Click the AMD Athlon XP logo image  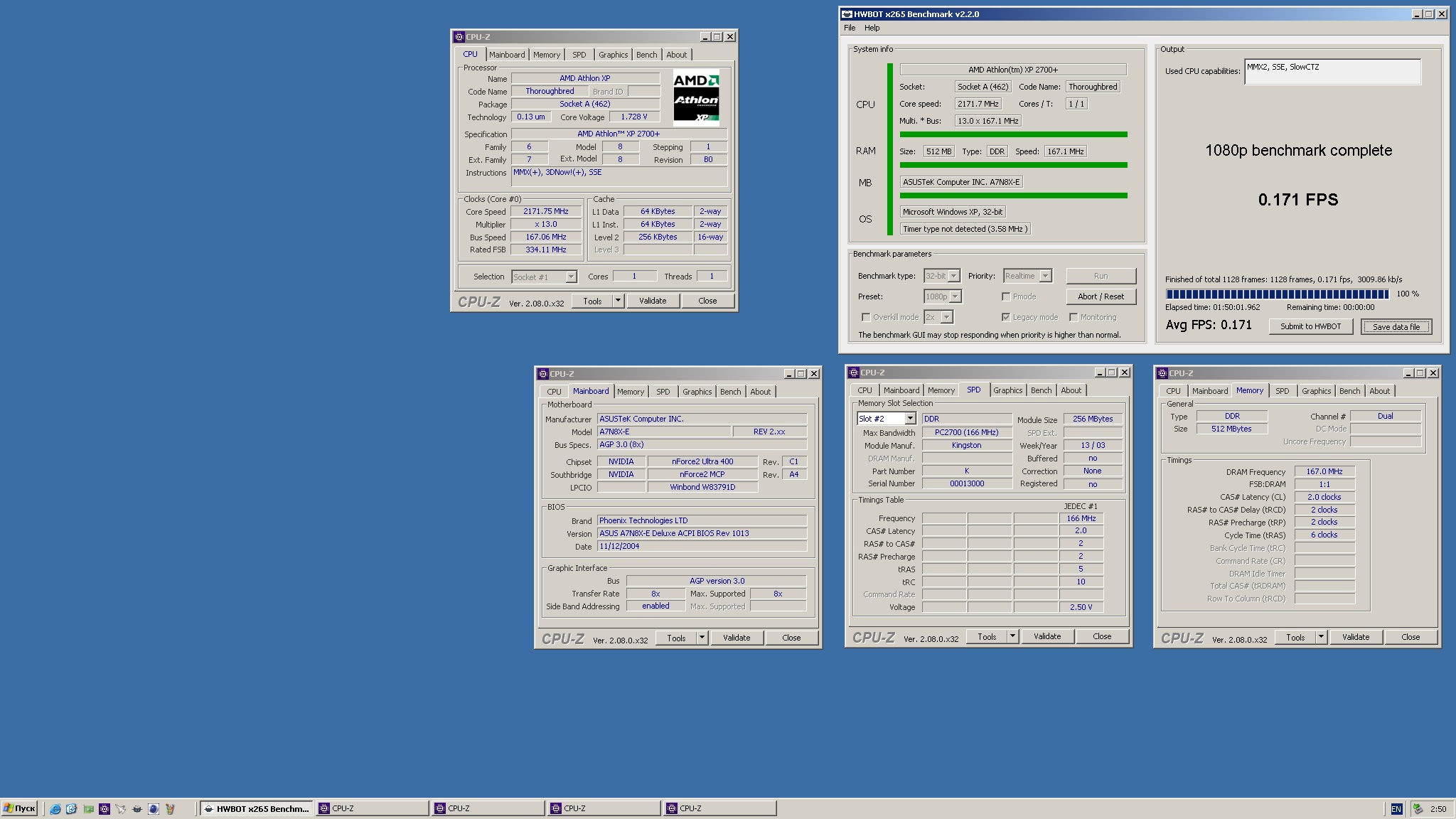(x=696, y=98)
